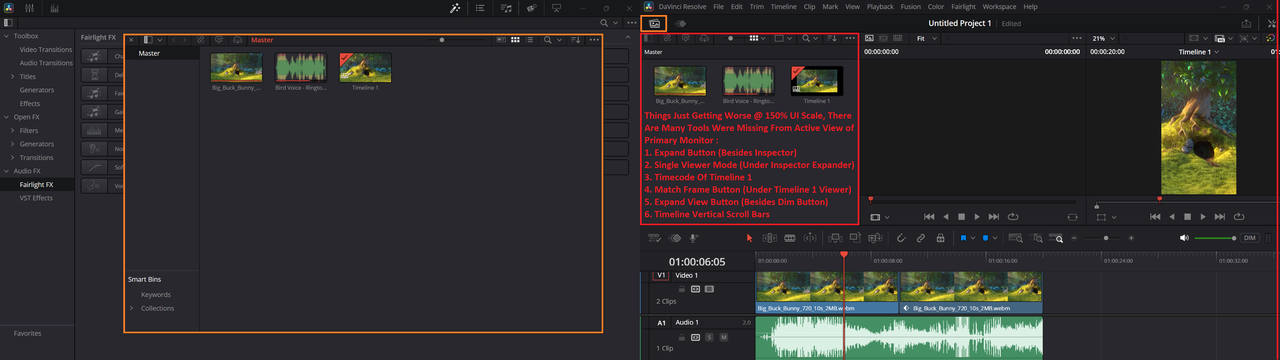Toggle DIM audio button
The height and width of the screenshot is (360, 1280).
pyautogui.click(x=1249, y=237)
